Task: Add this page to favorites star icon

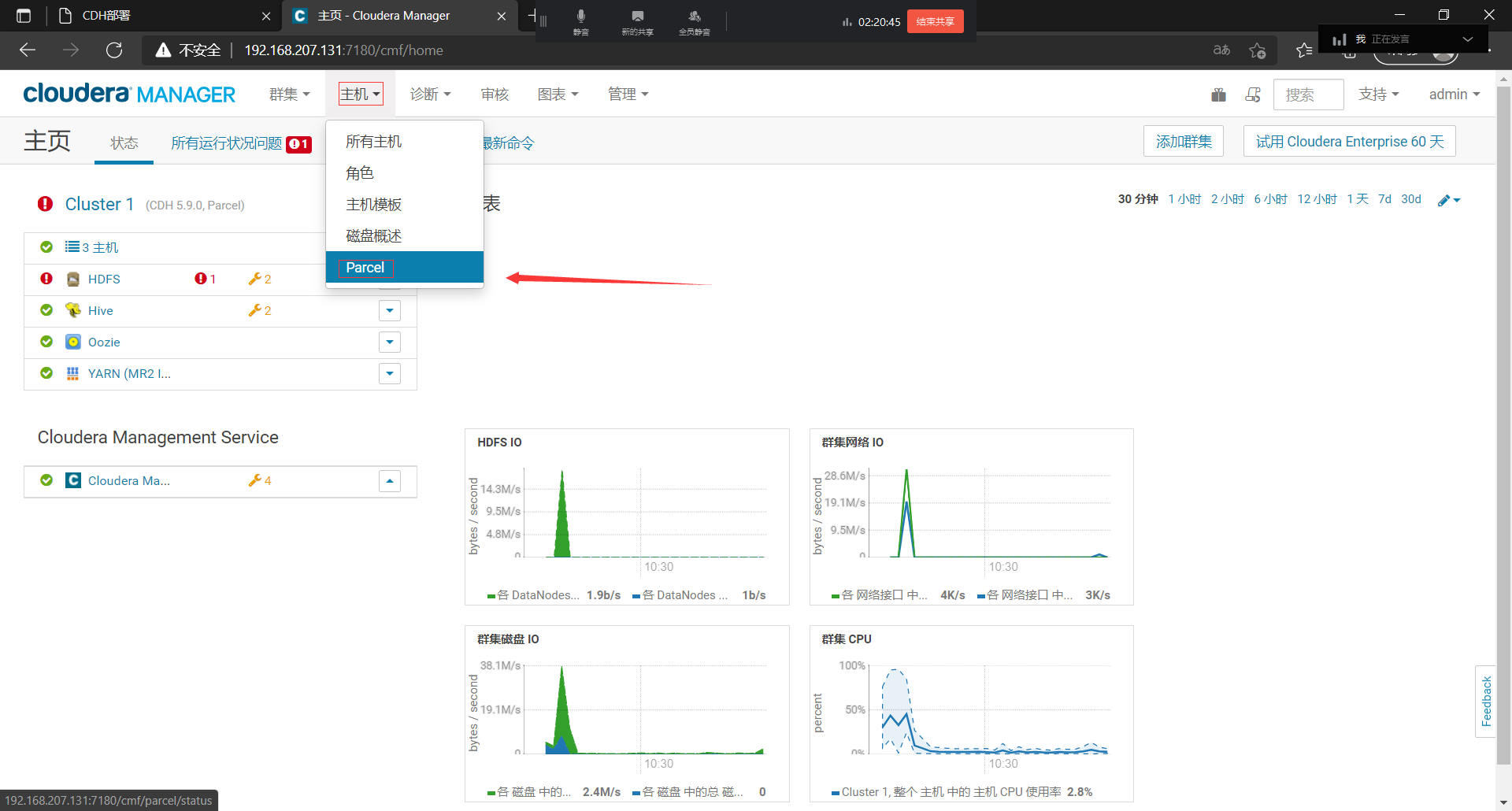Action: tap(1258, 50)
